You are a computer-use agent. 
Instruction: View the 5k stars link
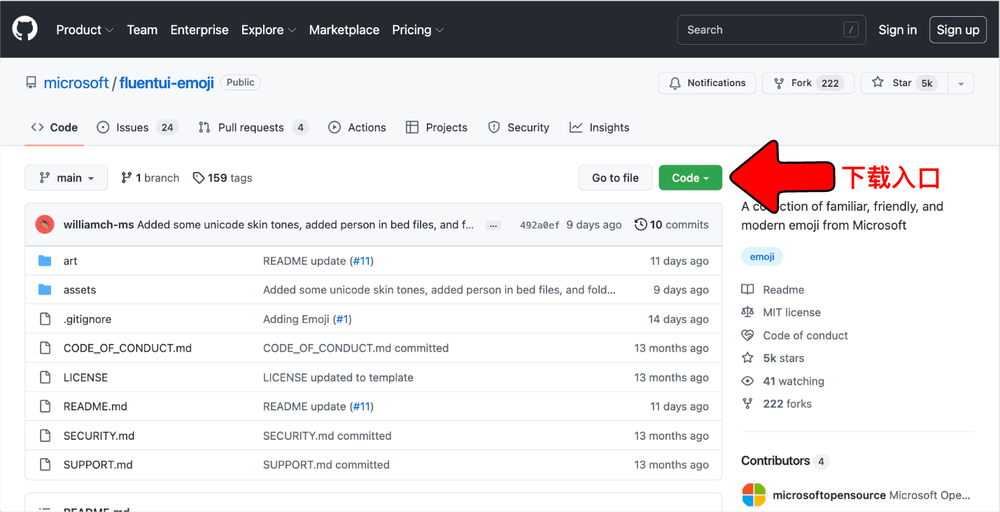tap(773, 358)
